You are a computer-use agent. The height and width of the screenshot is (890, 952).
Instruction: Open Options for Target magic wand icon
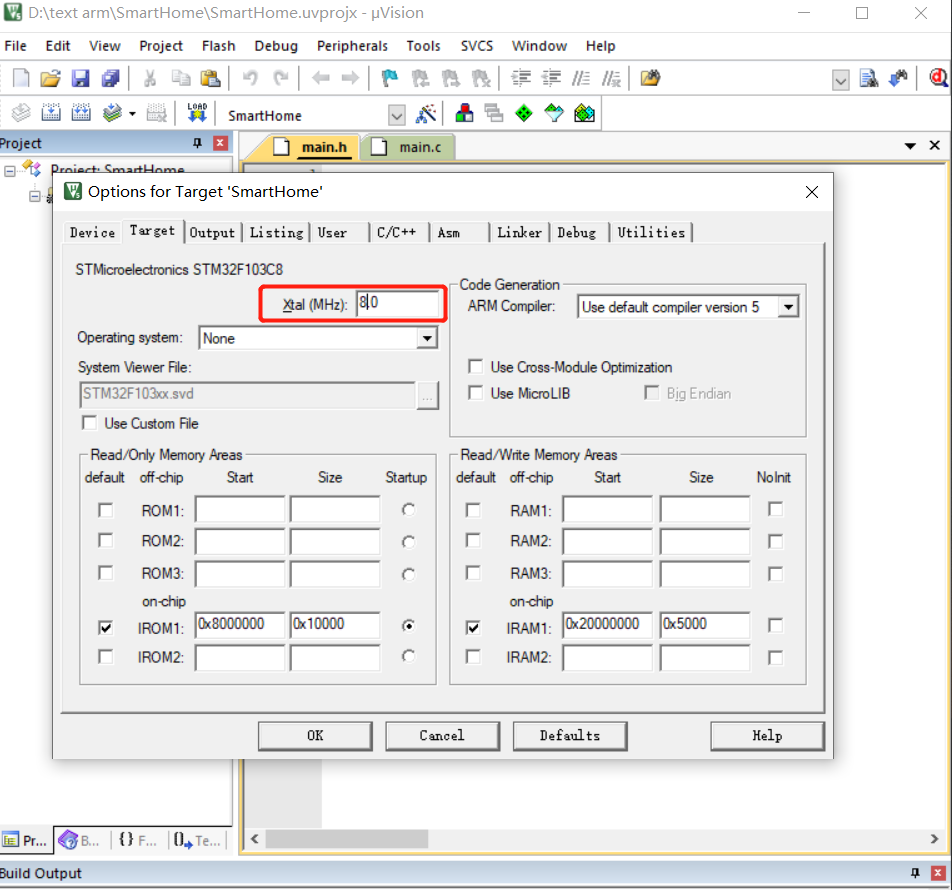pyautogui.click(x=426, y=114)
